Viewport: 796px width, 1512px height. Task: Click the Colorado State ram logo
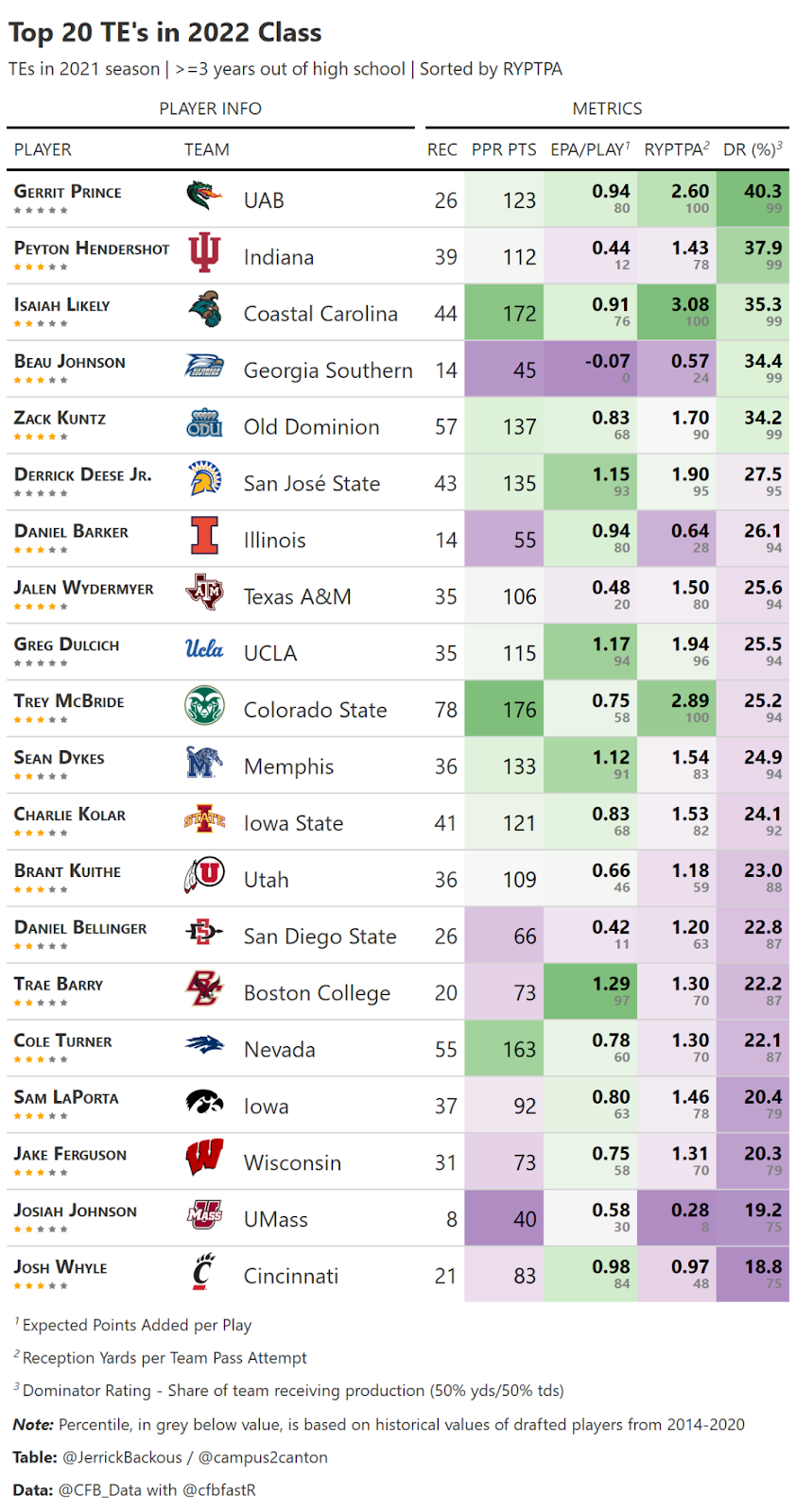[x=204, y=706]
